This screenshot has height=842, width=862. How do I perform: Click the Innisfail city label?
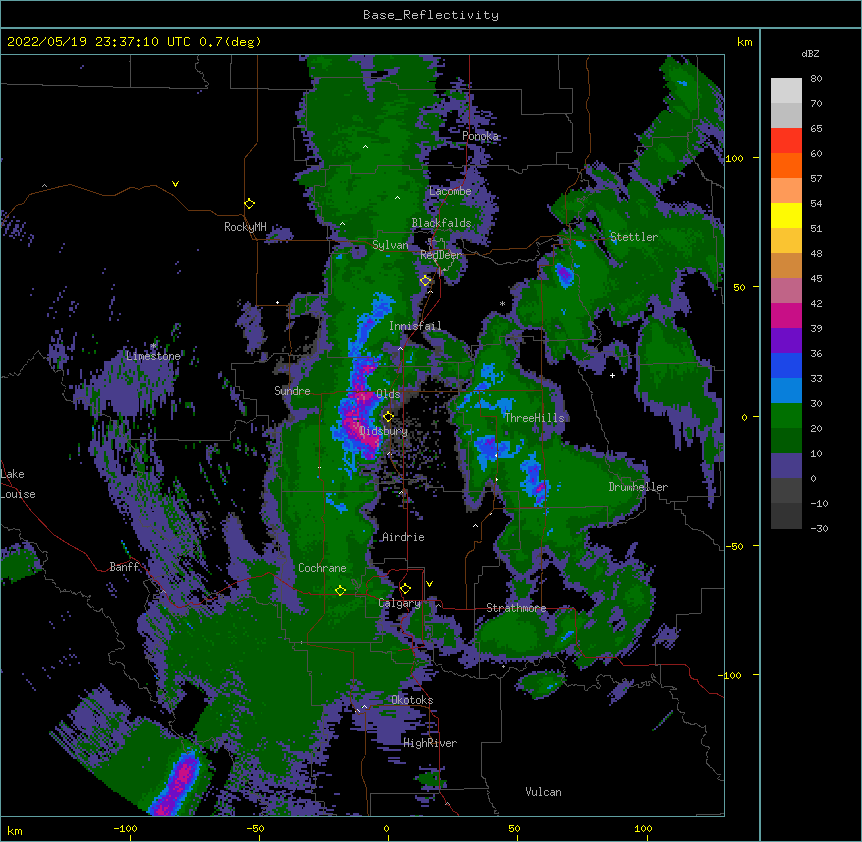coord(415,326)
